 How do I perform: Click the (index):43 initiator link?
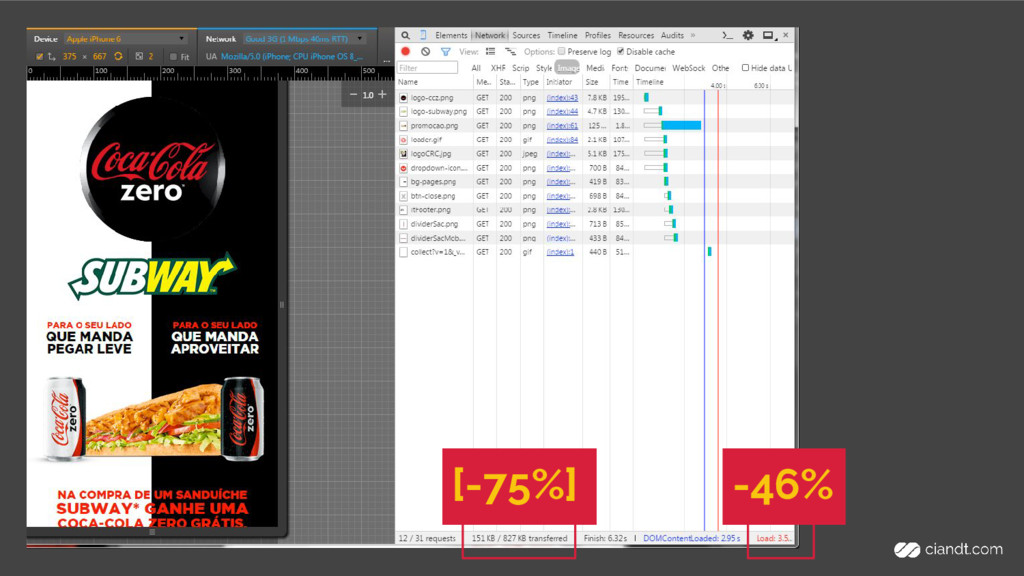click(562, 97)
